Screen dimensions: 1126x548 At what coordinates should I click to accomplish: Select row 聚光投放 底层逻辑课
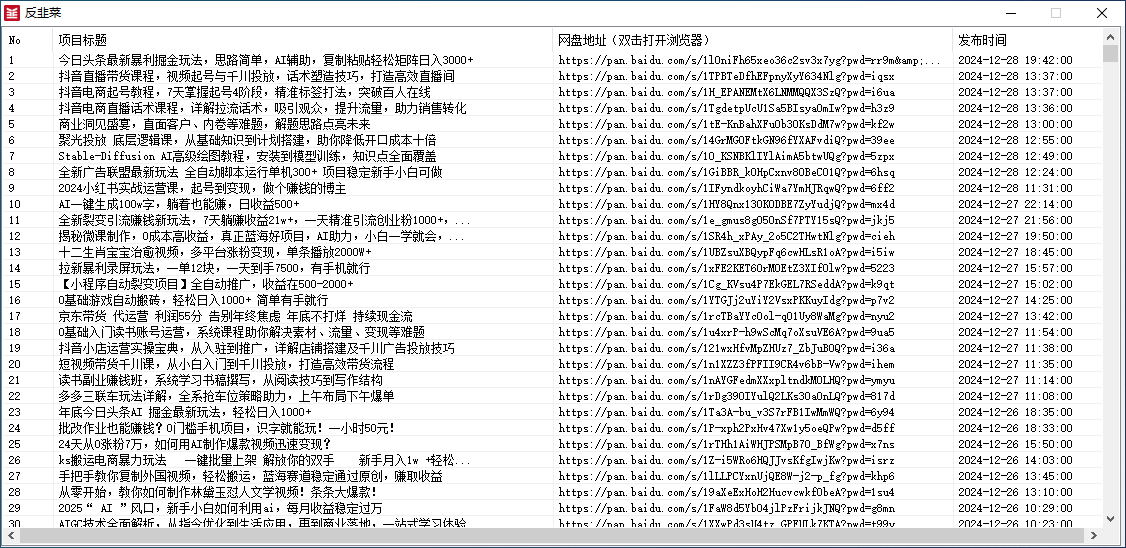coord(552,140)
